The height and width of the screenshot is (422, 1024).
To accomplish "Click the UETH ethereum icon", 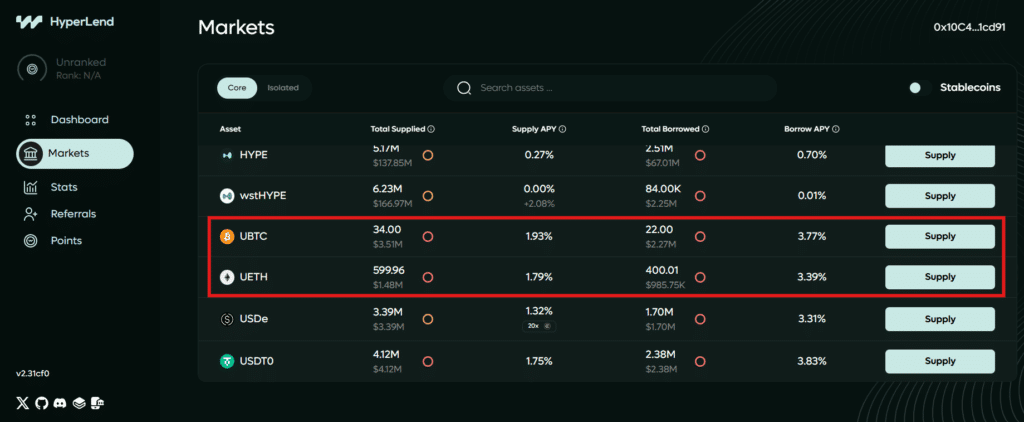I will [x=227, y=277].
